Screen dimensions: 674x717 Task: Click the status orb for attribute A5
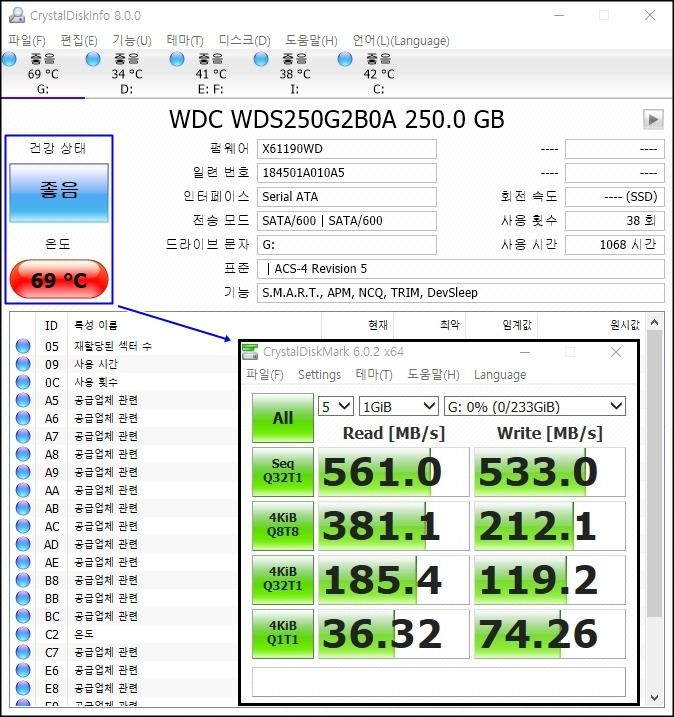(x=23, y=400)
